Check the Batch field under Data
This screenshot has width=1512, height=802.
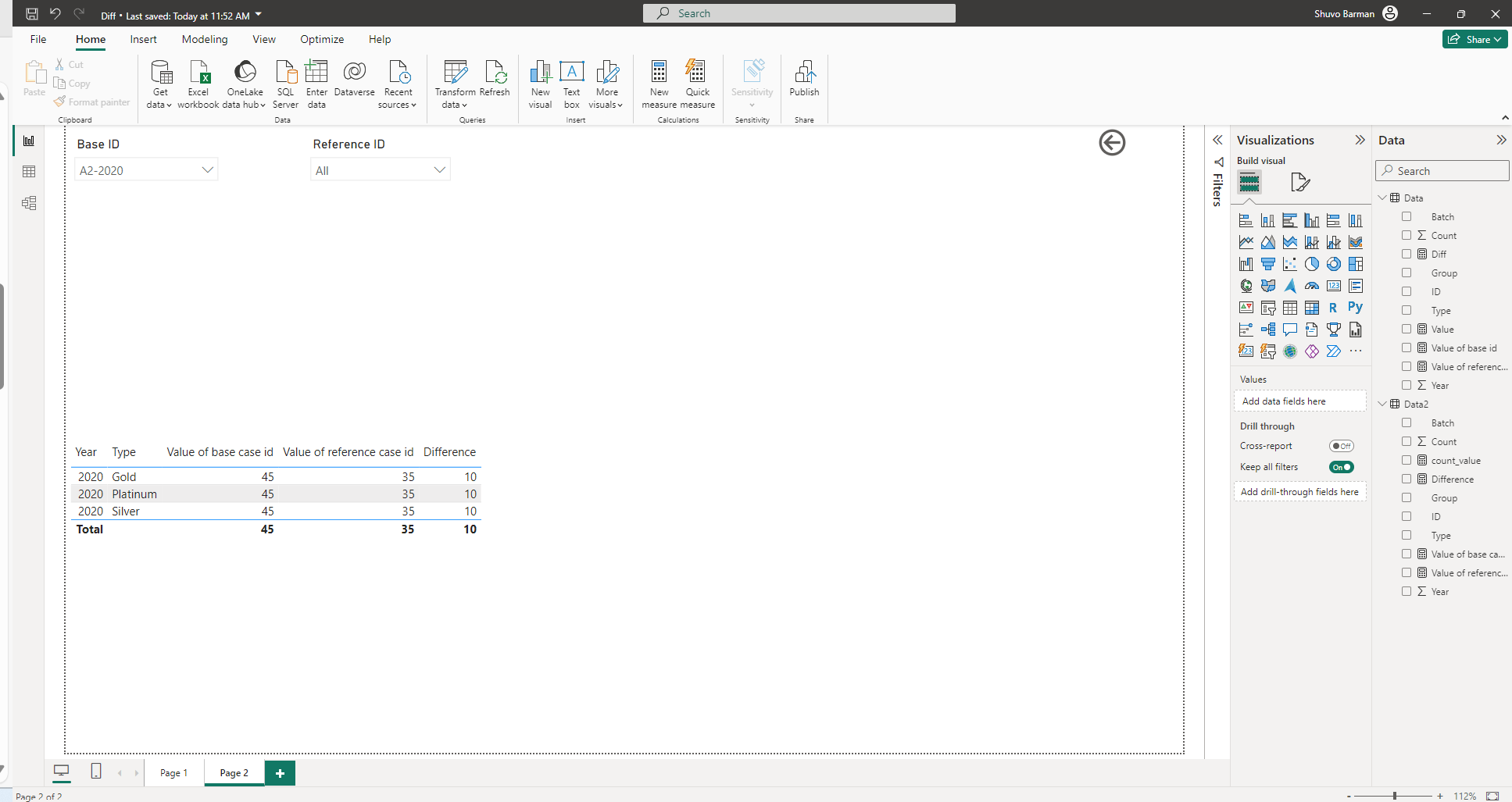[1407, 216]
